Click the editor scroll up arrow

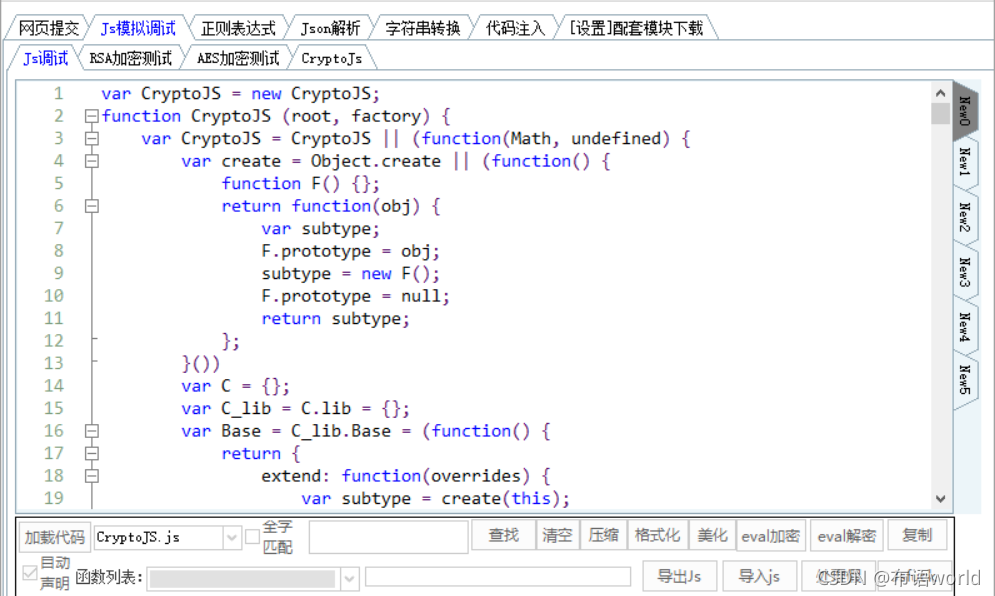(x=940, y=93)
